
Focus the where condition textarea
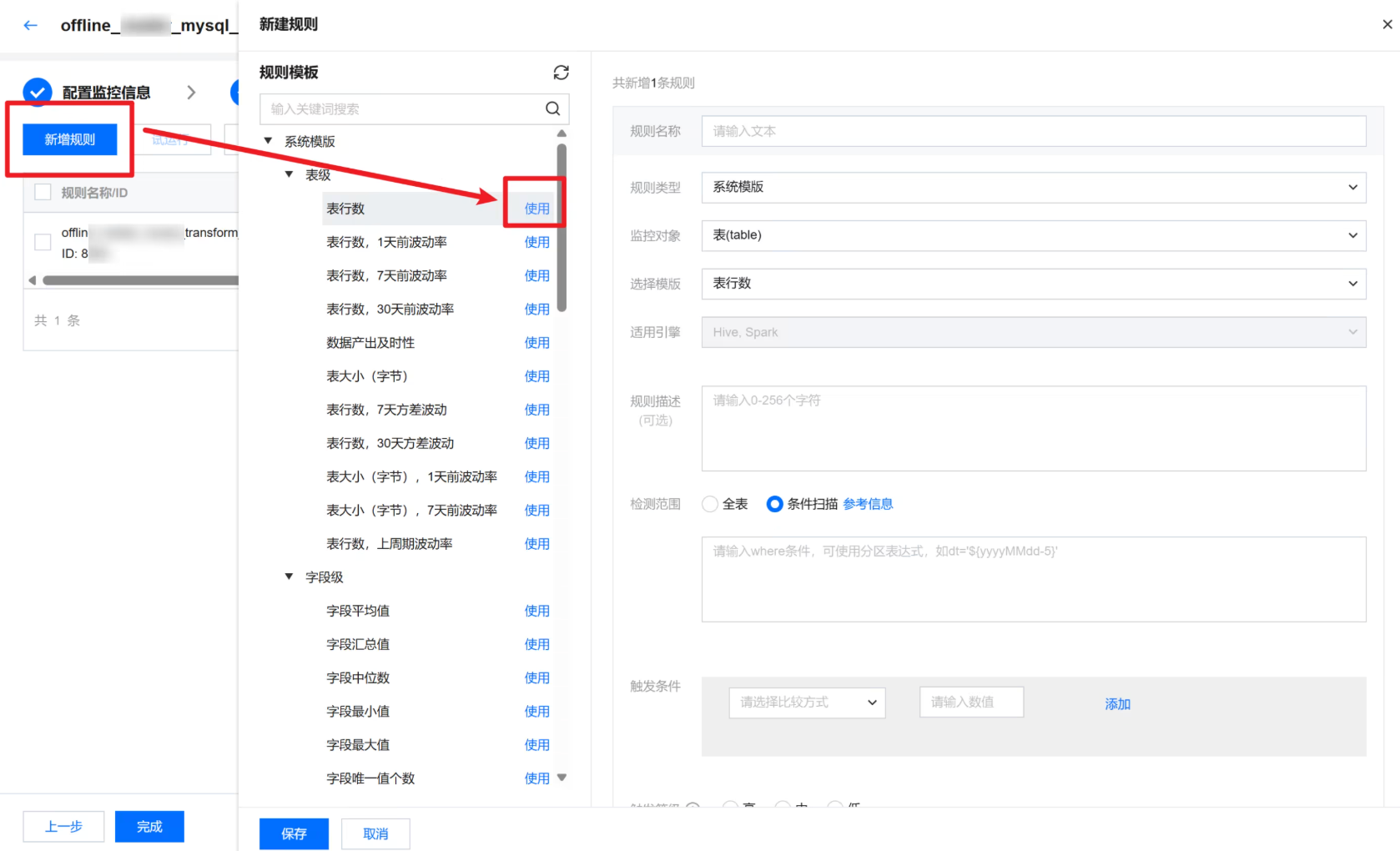[x=1033, y=579]
